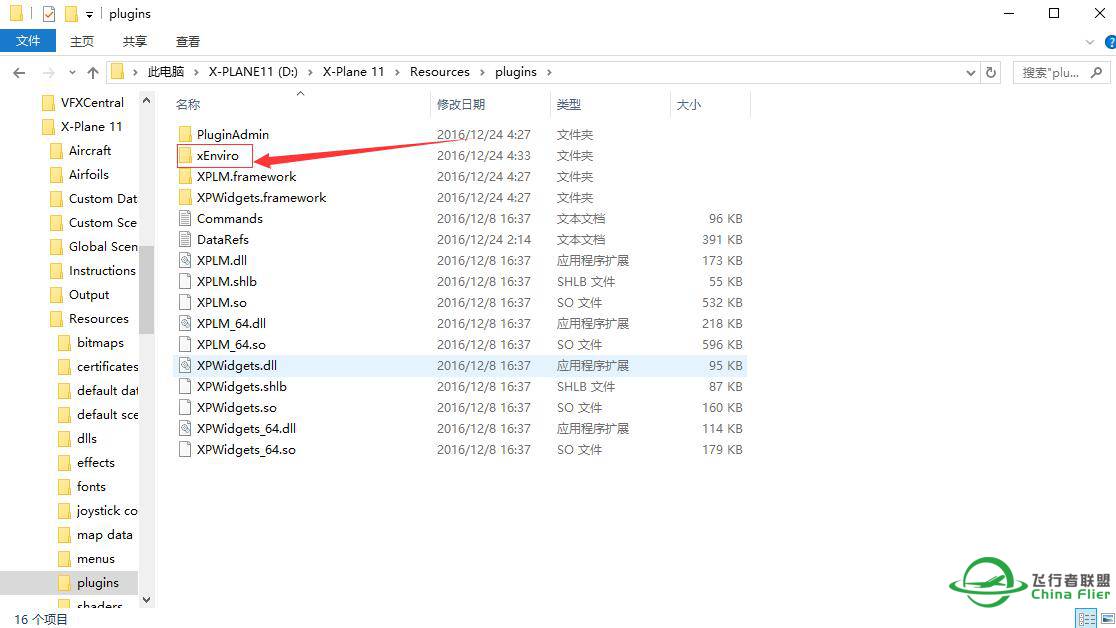Select XPLM.framework folder icon
Image resolution: width=1116 pixels, height=628 pixels.
coord(185,176)
